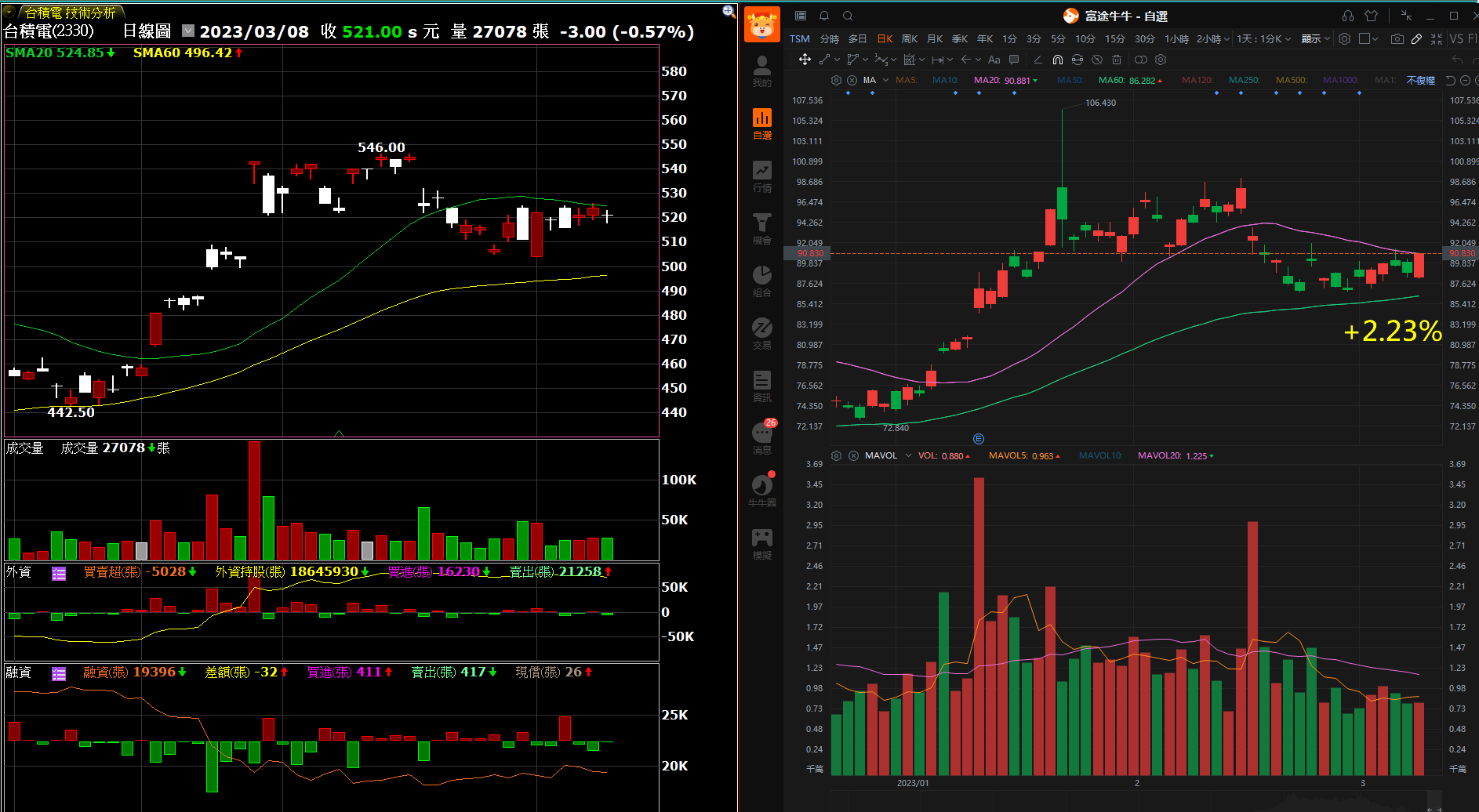Image resolution: width=1479 pixels, height=812 pixels.
Task: Open 消息 messages with 26 badge
Action: [761, 438]
